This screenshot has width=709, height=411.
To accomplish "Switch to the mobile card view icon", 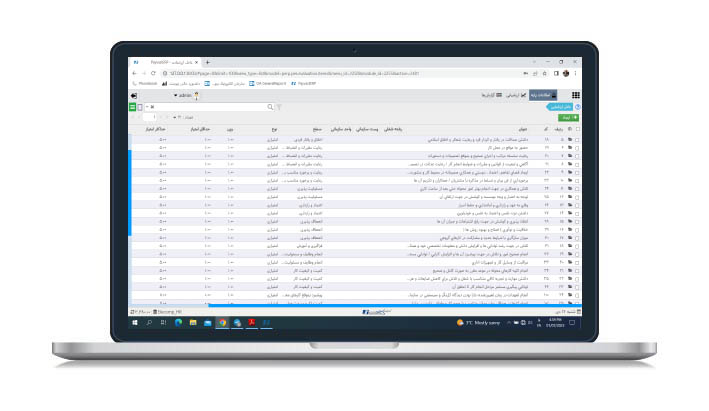I will click(140, 107).
